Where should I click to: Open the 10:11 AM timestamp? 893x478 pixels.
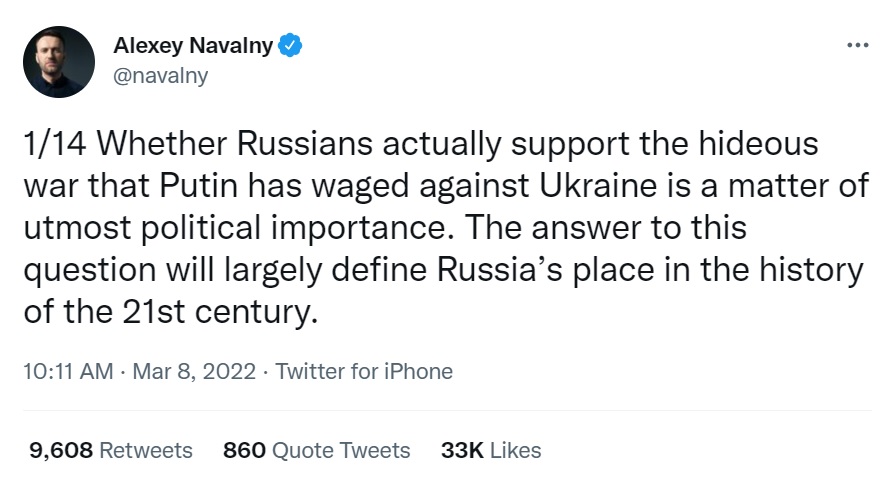67,372
